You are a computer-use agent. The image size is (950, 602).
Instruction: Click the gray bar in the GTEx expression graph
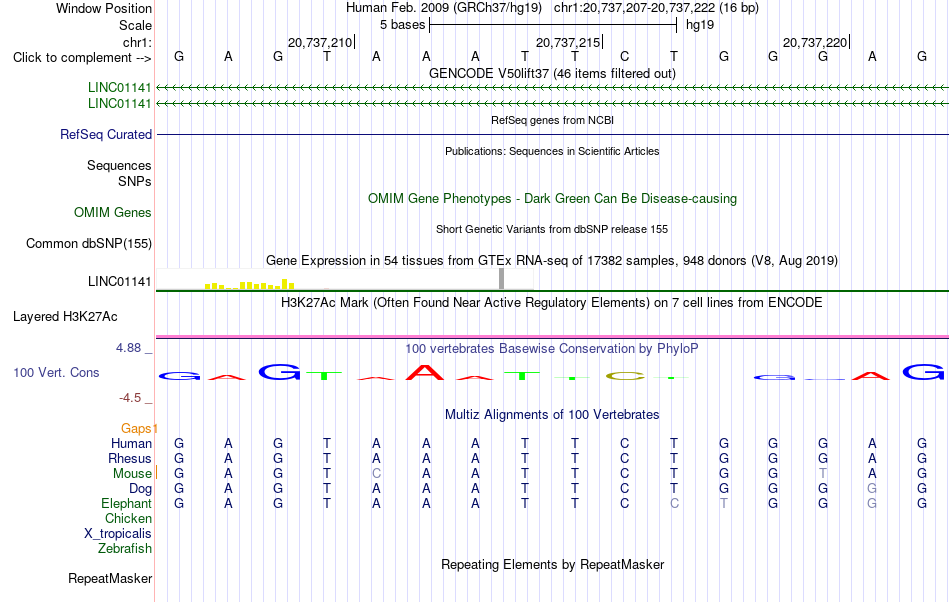pos(502,279)
